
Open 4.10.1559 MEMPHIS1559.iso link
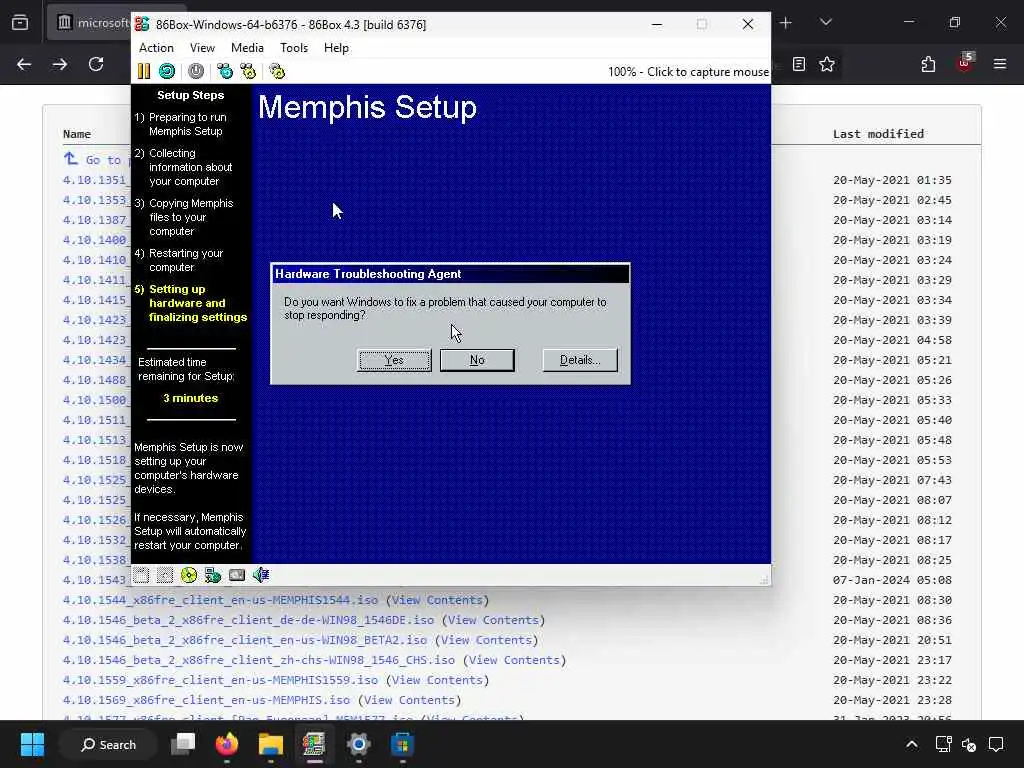tap(220, 680)
